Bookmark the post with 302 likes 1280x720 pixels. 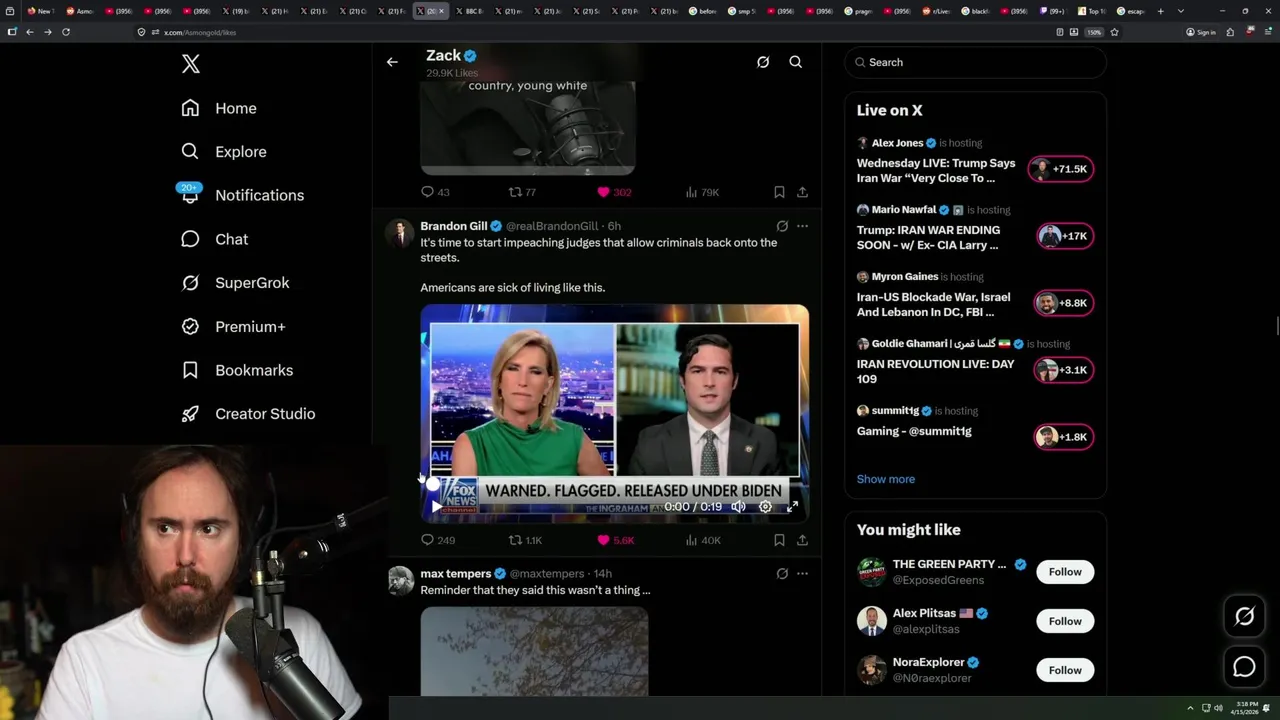click(x=779, y=192)
